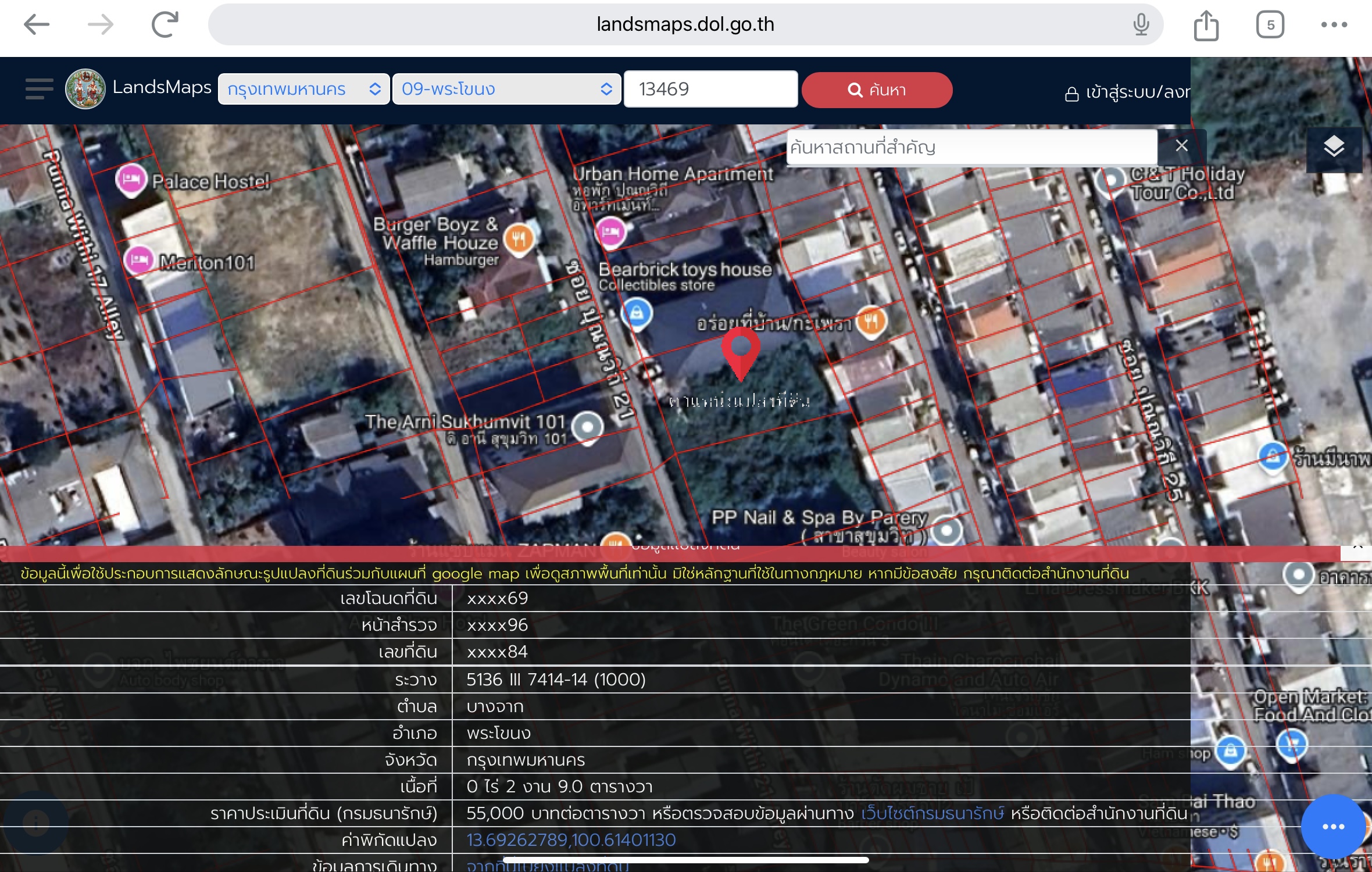
Task: Open the LandsMaps hamburger menu
Action: [39, 89]
